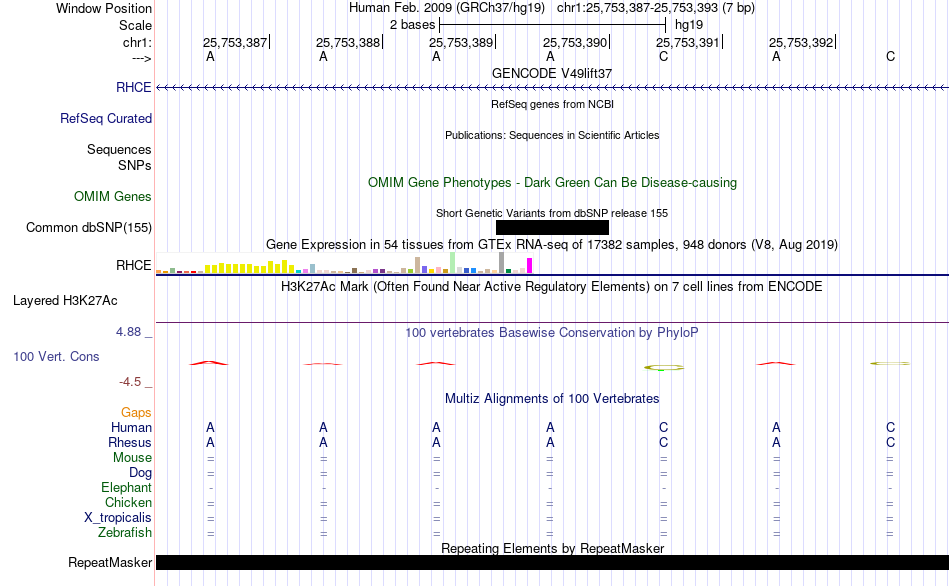The height and width of the screenshot is (586, 950).
Task: Click Short Genetic Variants from dbSNP title
Action: coord(552,213)
